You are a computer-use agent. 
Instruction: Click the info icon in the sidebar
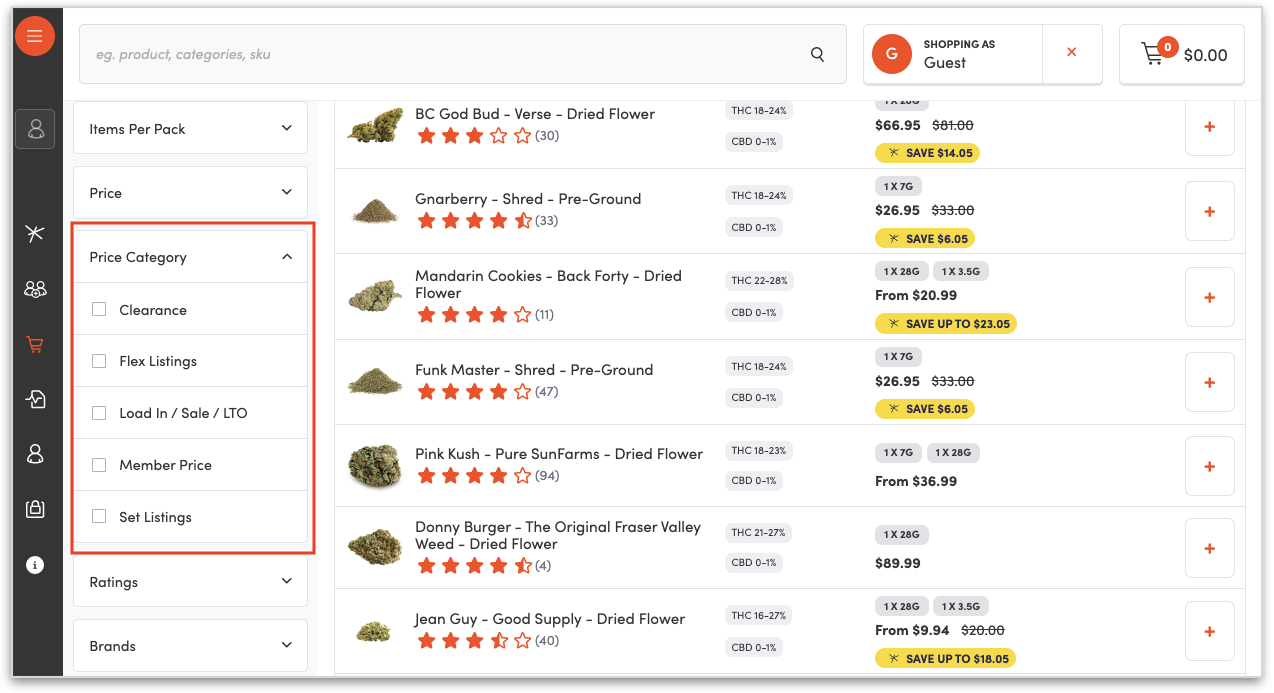(x=35, y=565)
